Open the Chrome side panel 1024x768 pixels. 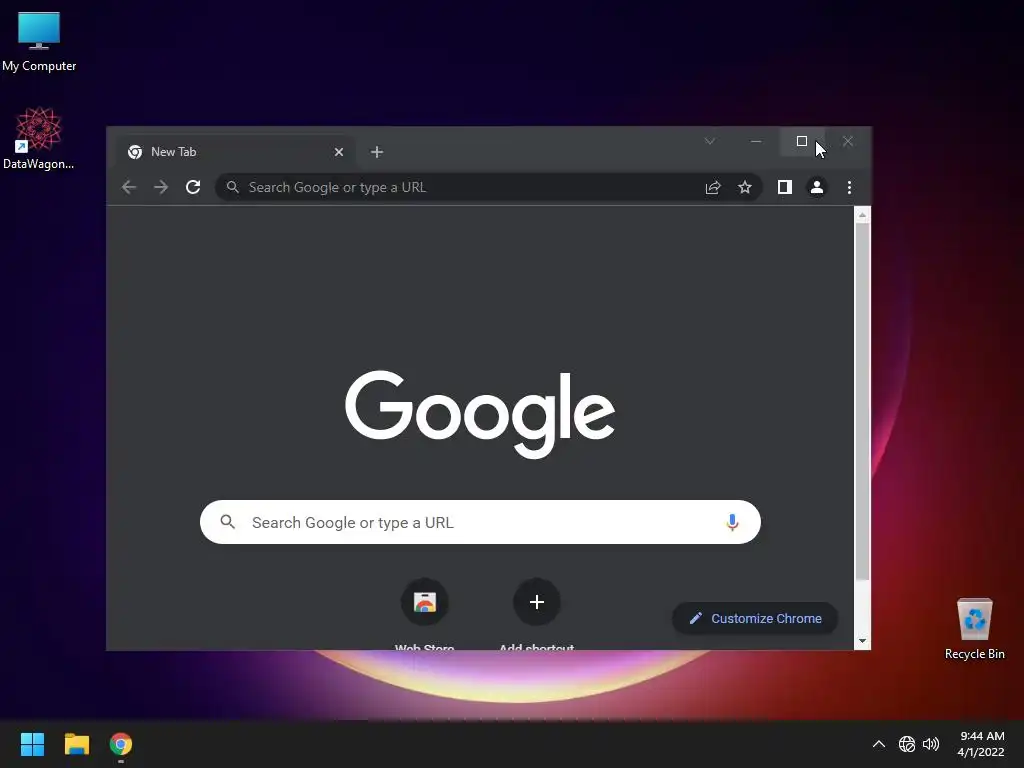(x=784, y=187)
